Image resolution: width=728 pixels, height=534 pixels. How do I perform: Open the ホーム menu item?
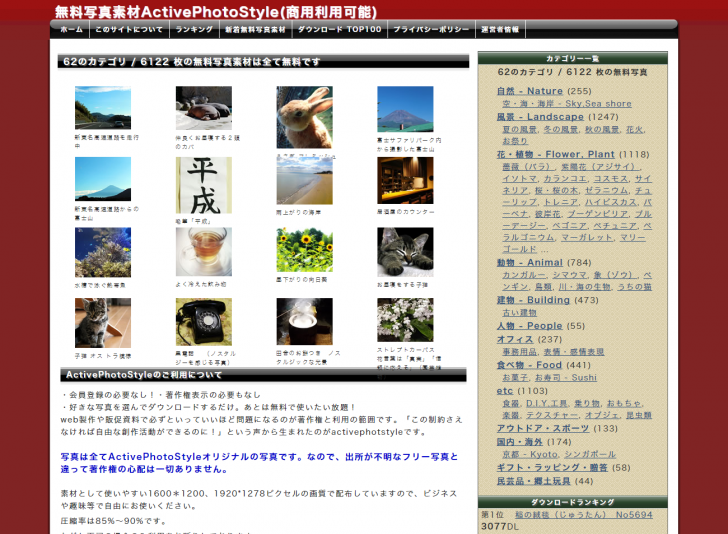click(x=71, y=29)
